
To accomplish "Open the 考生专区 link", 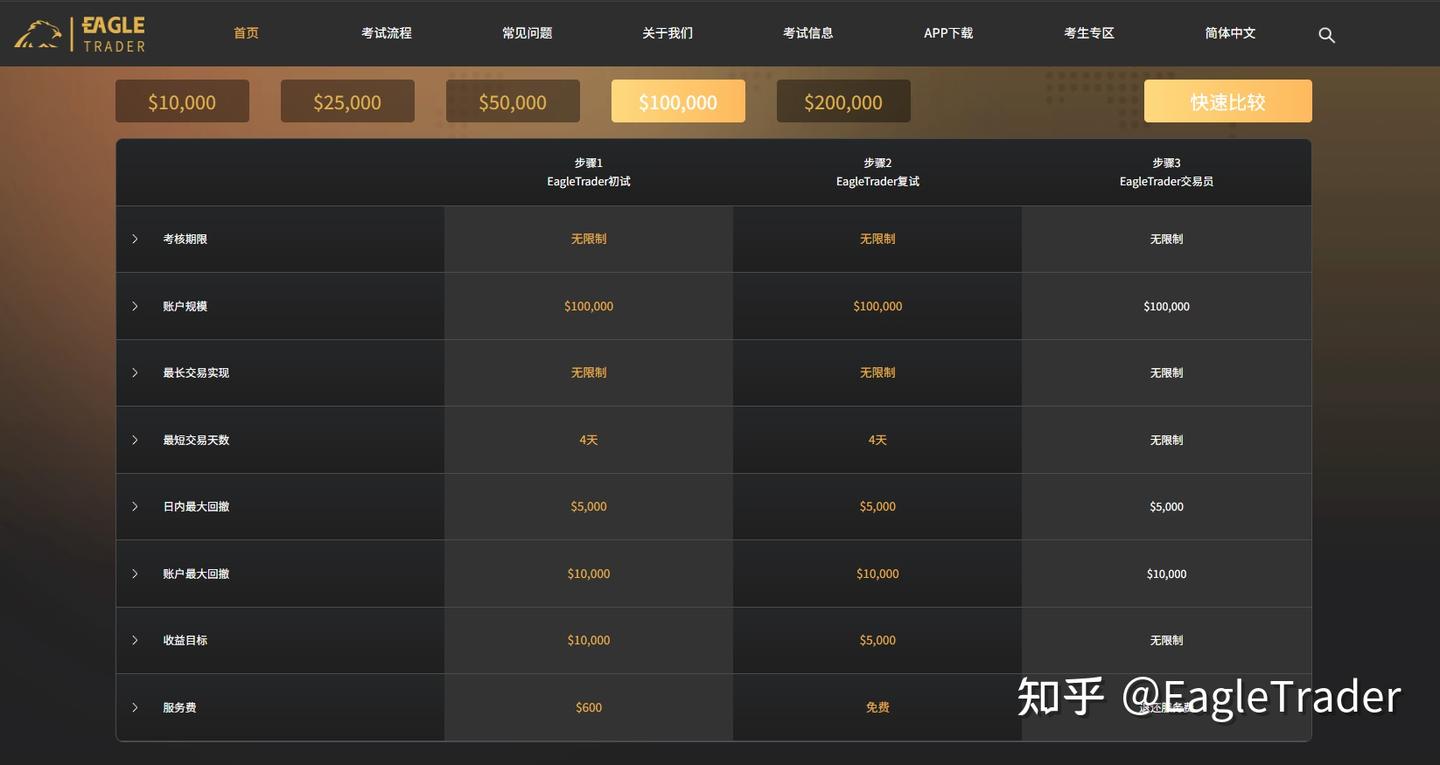I will tap(1089, 33).
